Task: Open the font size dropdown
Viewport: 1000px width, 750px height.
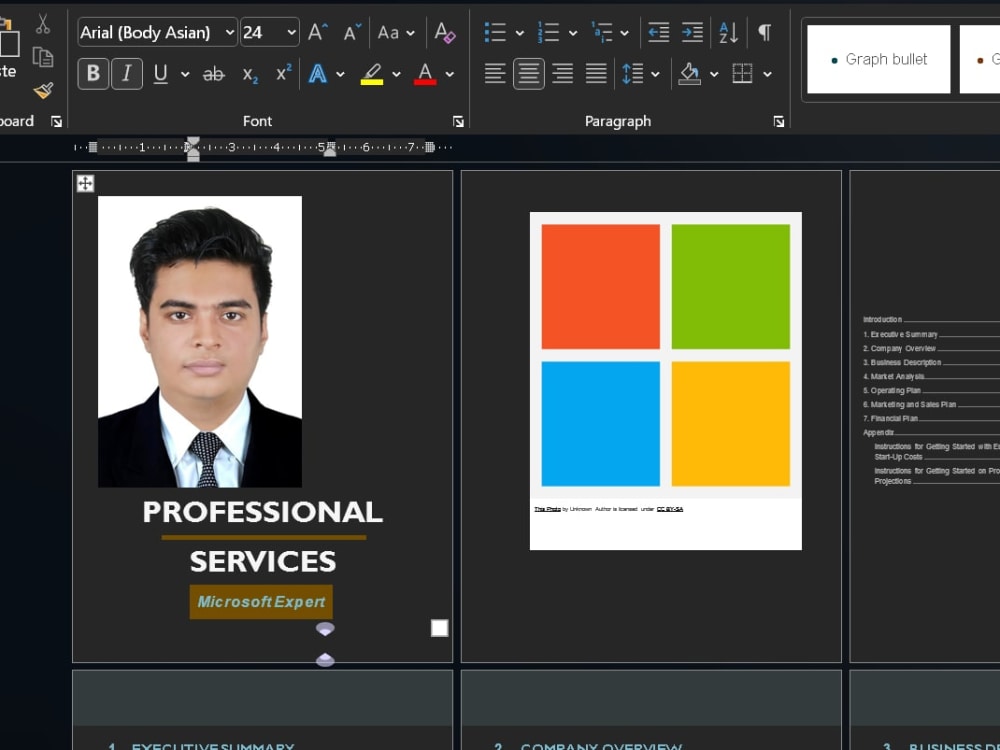Action: [x=291, y=32]
